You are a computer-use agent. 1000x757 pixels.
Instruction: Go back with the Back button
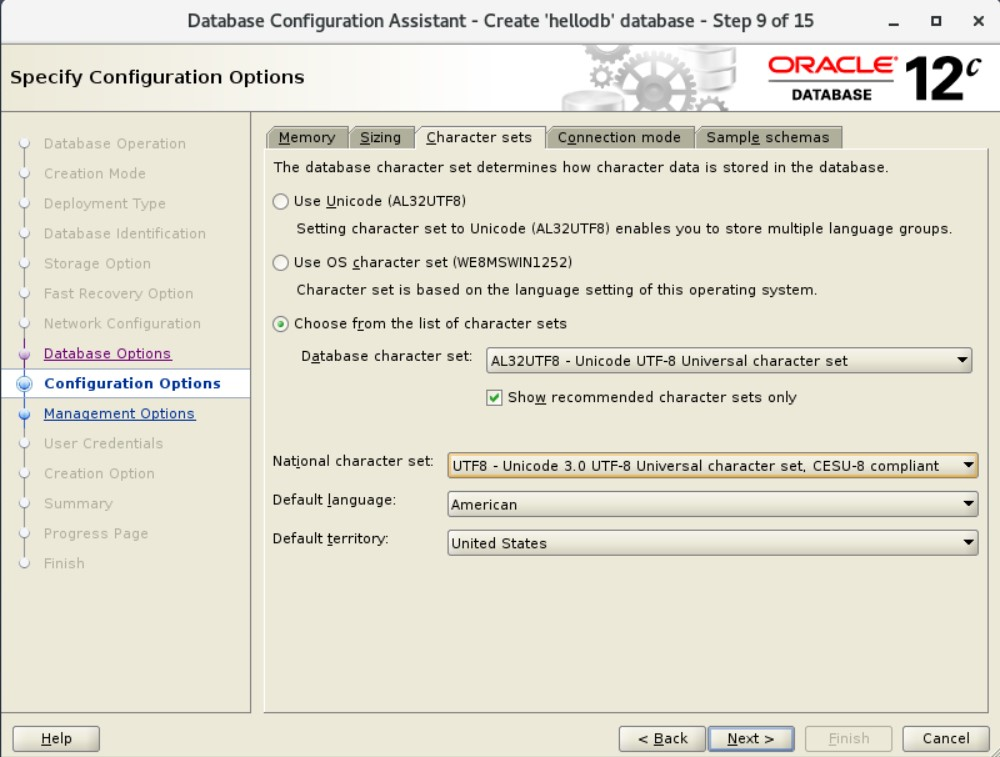pos(662,739)
